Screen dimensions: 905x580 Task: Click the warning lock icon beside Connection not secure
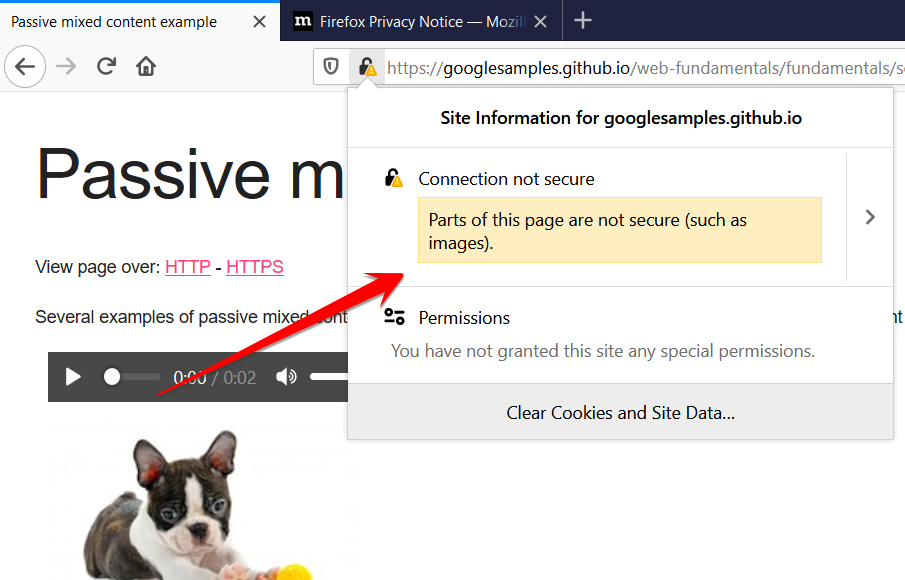point(394,177)
